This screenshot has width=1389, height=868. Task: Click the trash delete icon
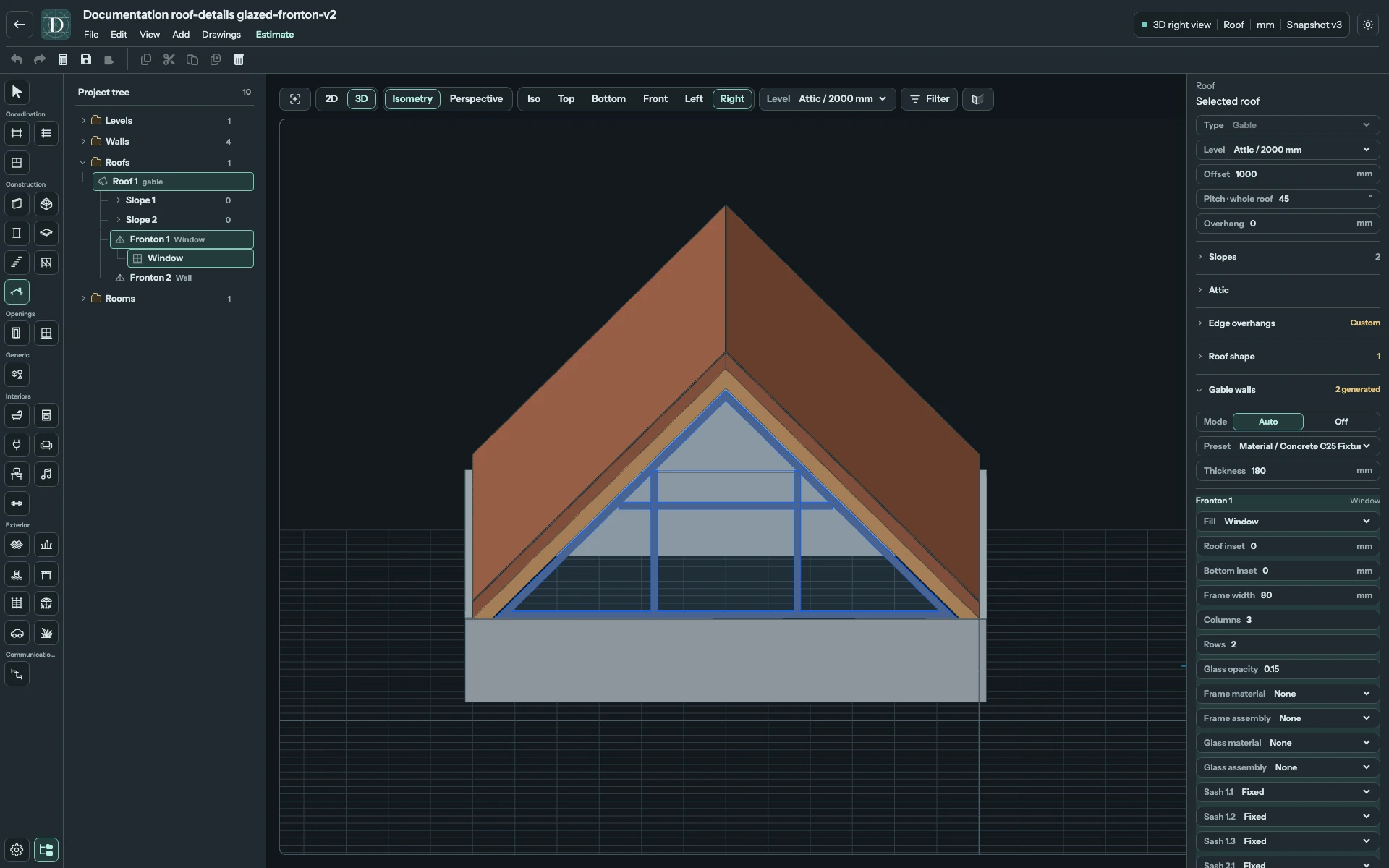(239, 59)
